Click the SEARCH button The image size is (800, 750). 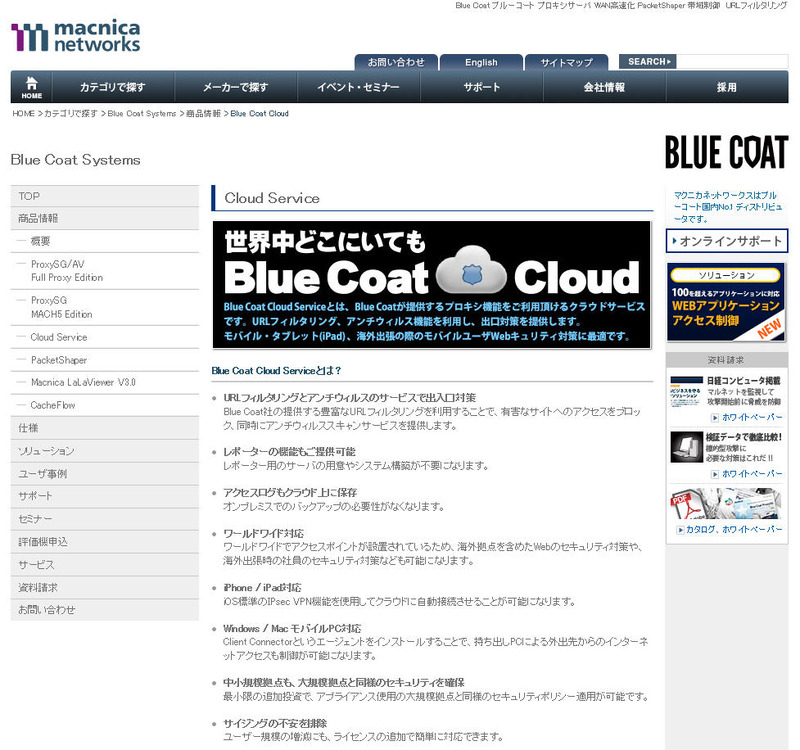(649, 62)
